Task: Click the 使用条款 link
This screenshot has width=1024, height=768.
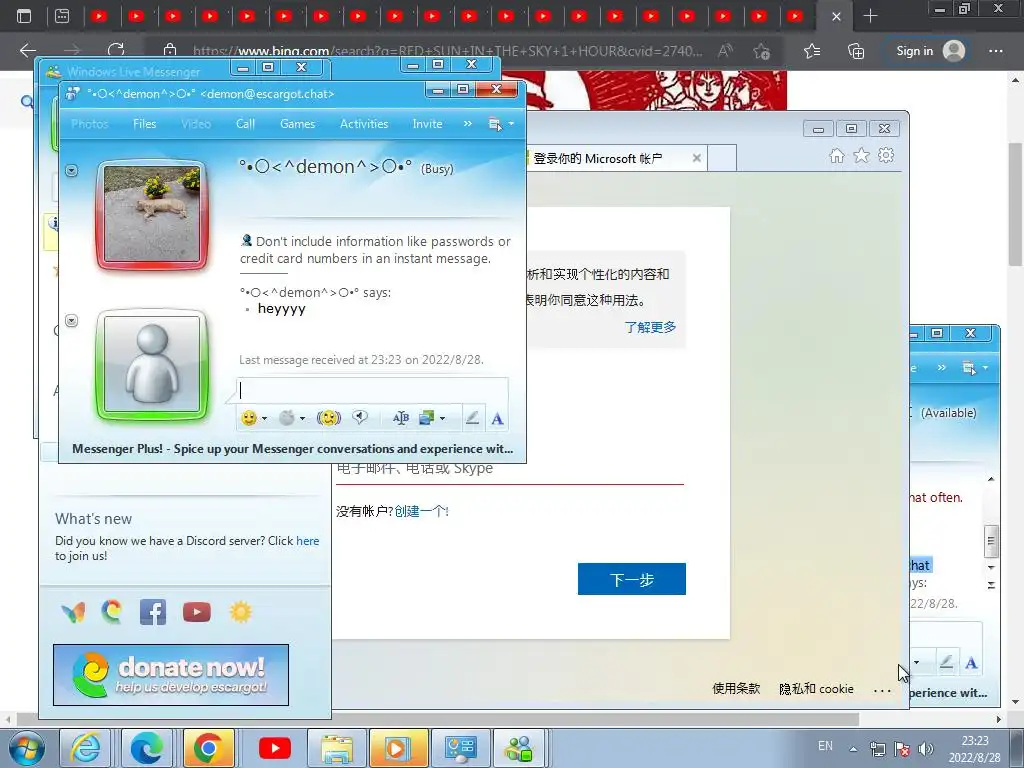Action: [736, 688]
